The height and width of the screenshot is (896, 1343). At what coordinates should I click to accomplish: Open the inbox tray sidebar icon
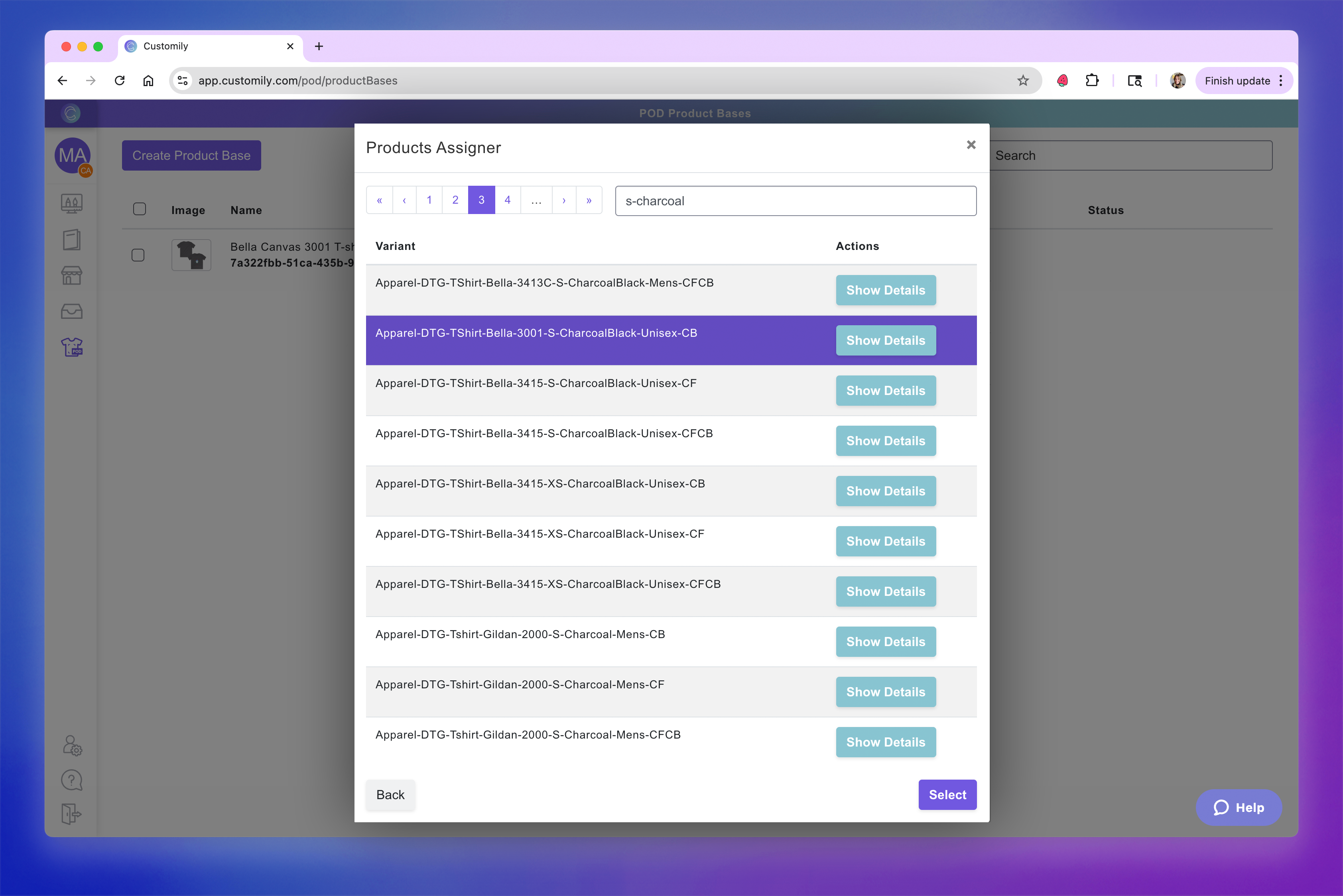pyautogui.click(x=71, y=311)
